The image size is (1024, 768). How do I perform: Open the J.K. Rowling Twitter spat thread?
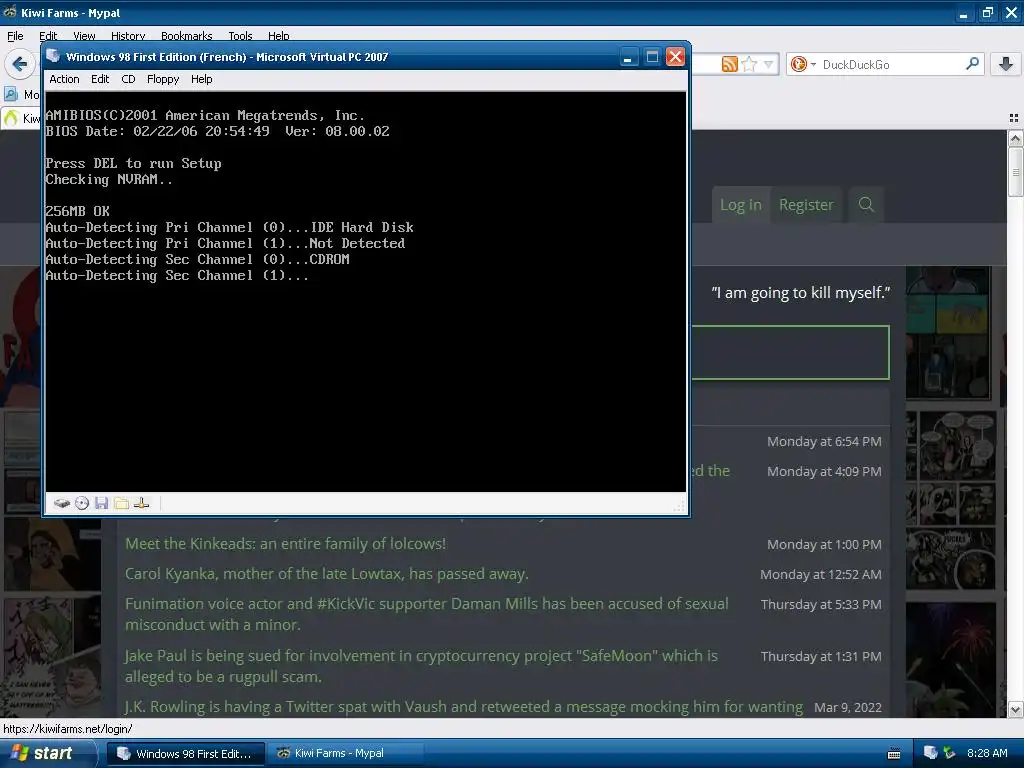(464, 707)
